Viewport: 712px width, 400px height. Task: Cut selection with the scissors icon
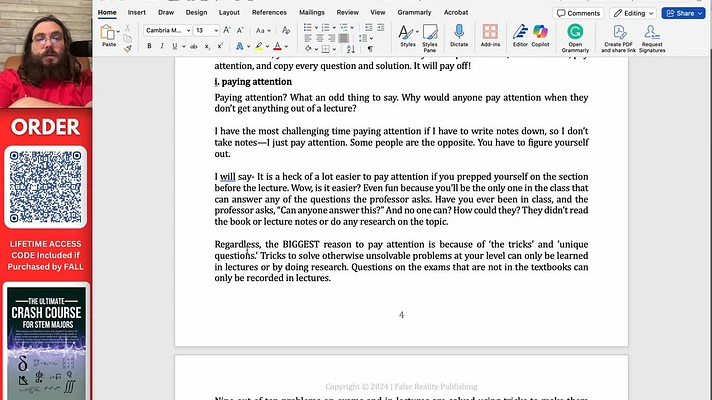[128, 28]
